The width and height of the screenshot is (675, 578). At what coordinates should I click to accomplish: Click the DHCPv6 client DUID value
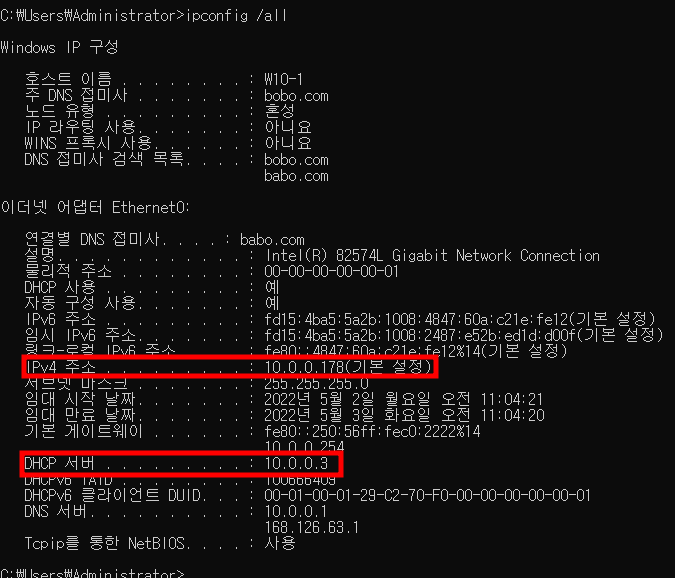tap(427, 495)
